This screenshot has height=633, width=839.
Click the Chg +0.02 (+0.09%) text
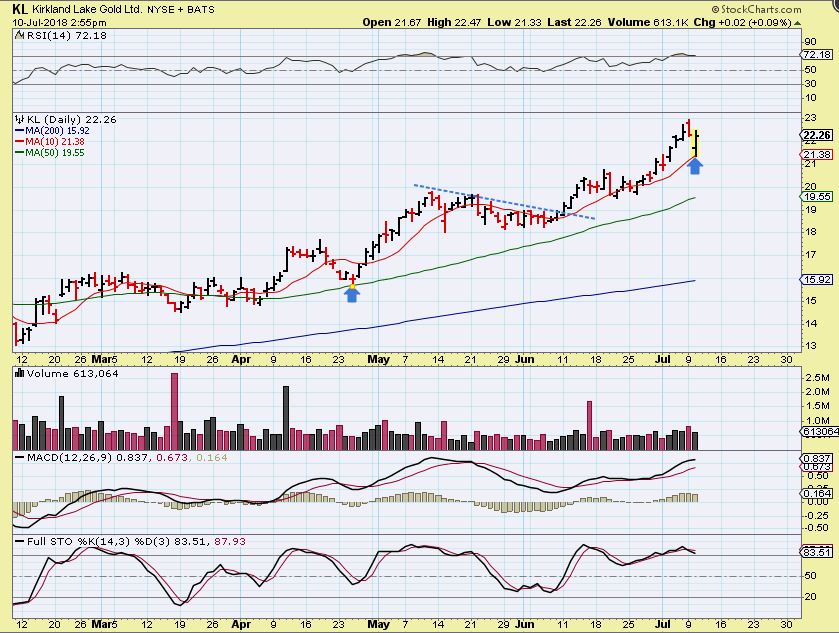click(x=743, y=22)
